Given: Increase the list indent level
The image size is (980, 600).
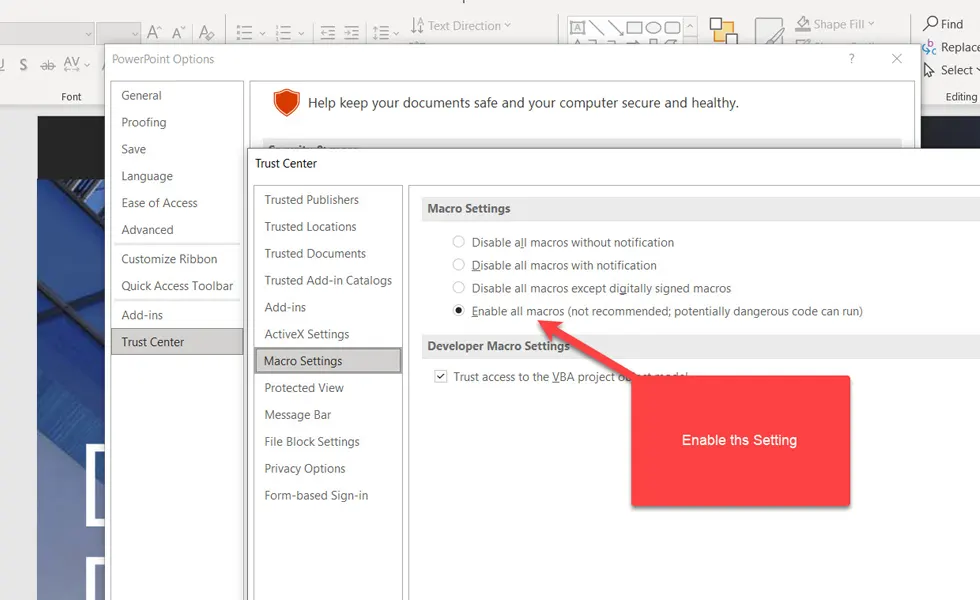Looking at the screenshot, I should click(x=352, y=32).
